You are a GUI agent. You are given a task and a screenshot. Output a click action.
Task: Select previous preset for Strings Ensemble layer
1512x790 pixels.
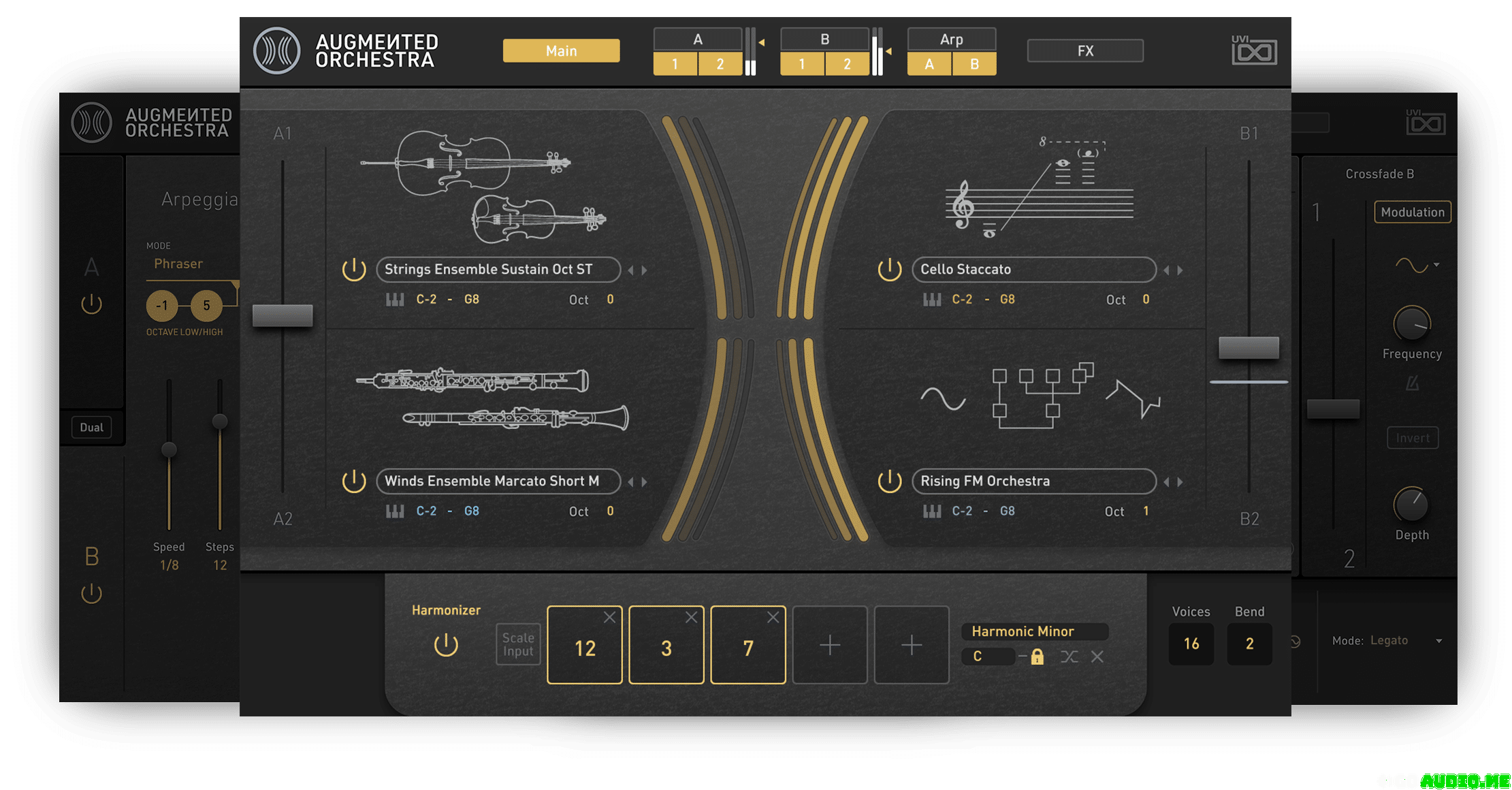[630, 270]
